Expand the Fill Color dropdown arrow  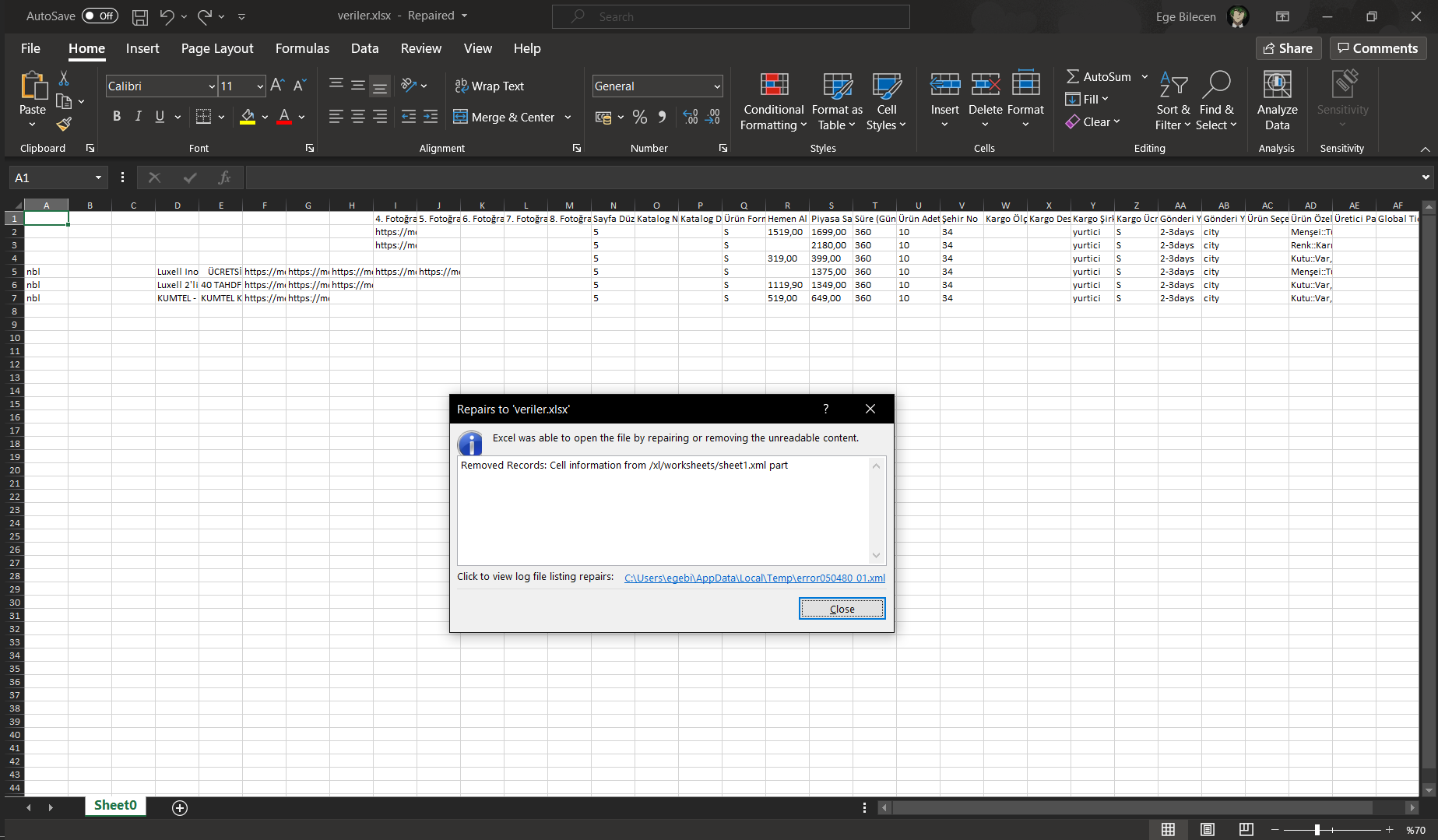(265, 117)
